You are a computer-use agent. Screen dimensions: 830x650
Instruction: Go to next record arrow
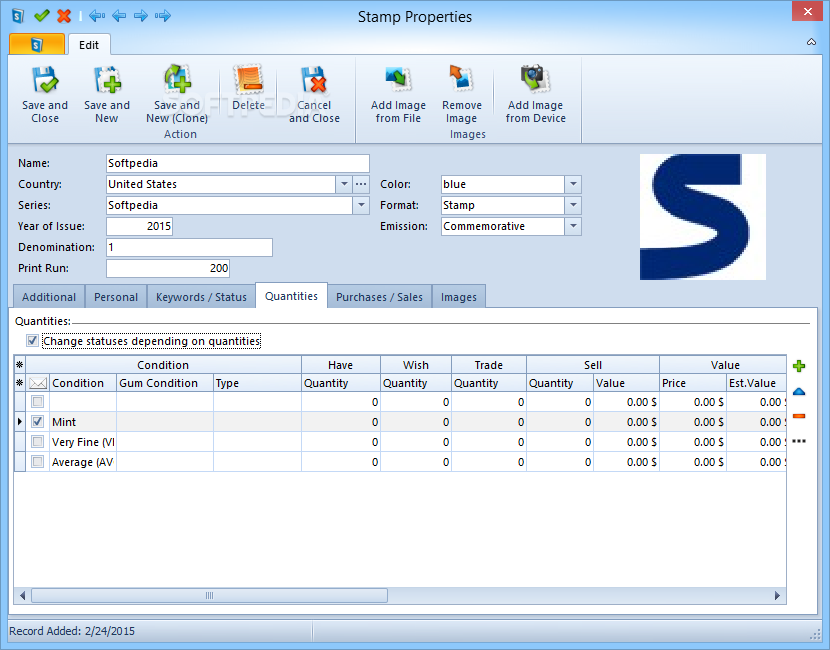tap(141, 16)
